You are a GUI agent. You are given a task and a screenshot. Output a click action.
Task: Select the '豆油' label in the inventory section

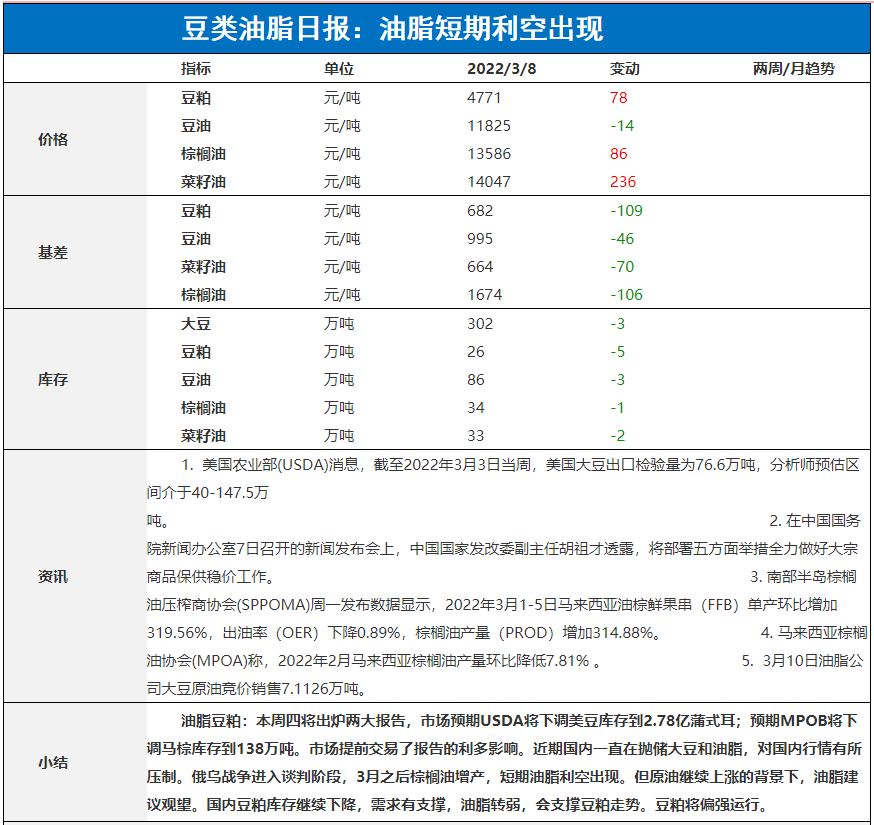(196, 380)
